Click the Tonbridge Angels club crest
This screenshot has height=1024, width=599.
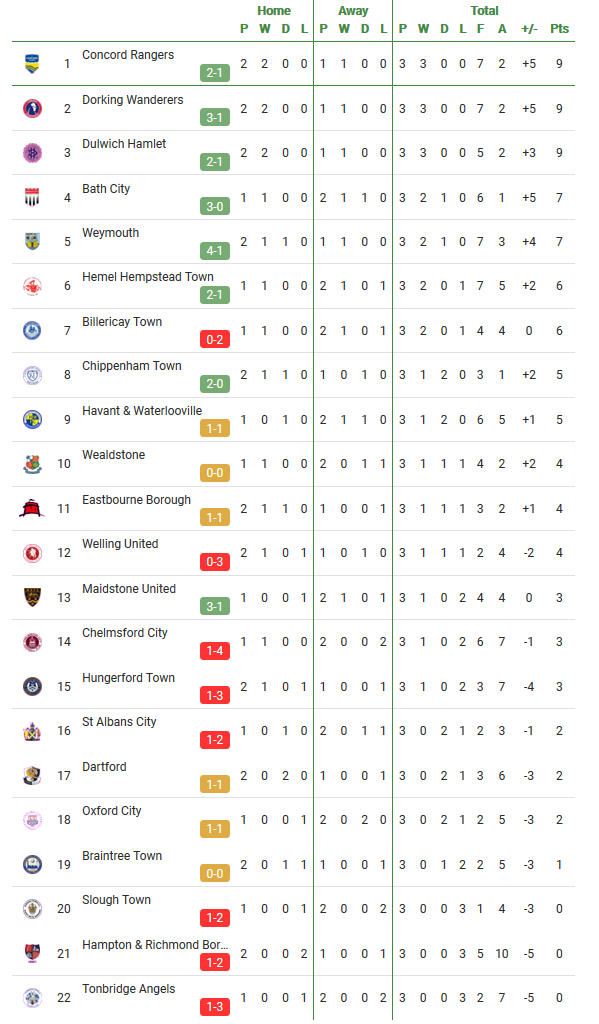[x=32, y=997]
